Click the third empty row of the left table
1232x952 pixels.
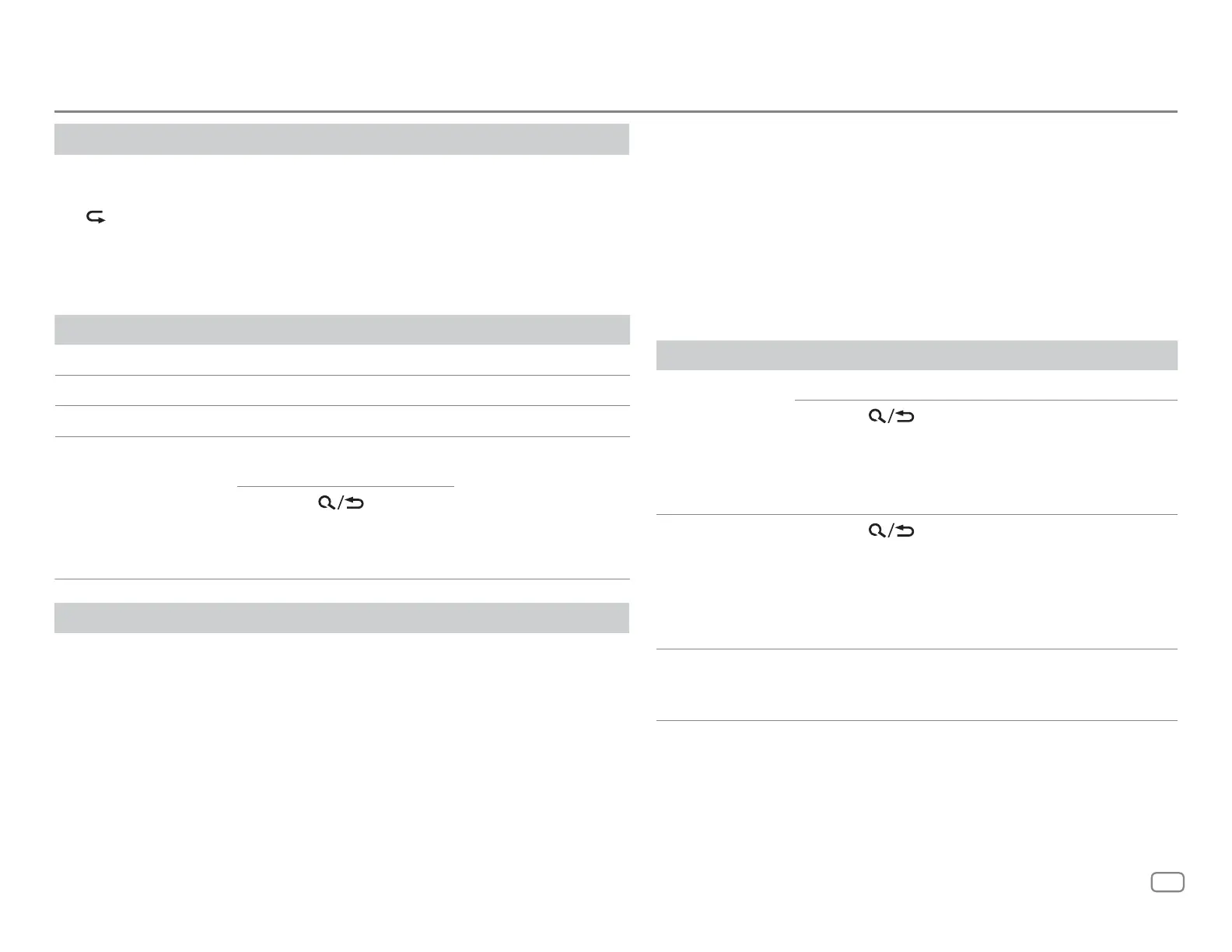(341, 421)
